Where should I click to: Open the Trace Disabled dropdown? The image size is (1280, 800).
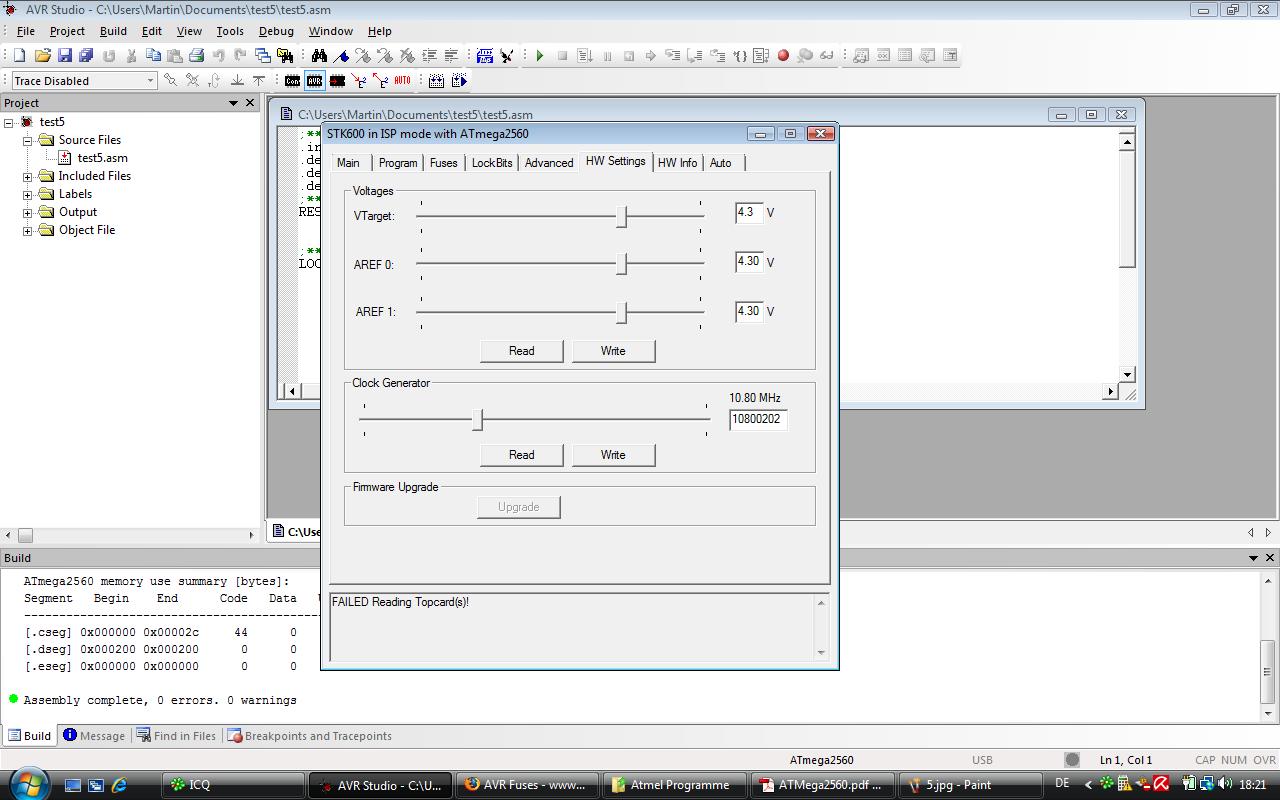(150, 81)
